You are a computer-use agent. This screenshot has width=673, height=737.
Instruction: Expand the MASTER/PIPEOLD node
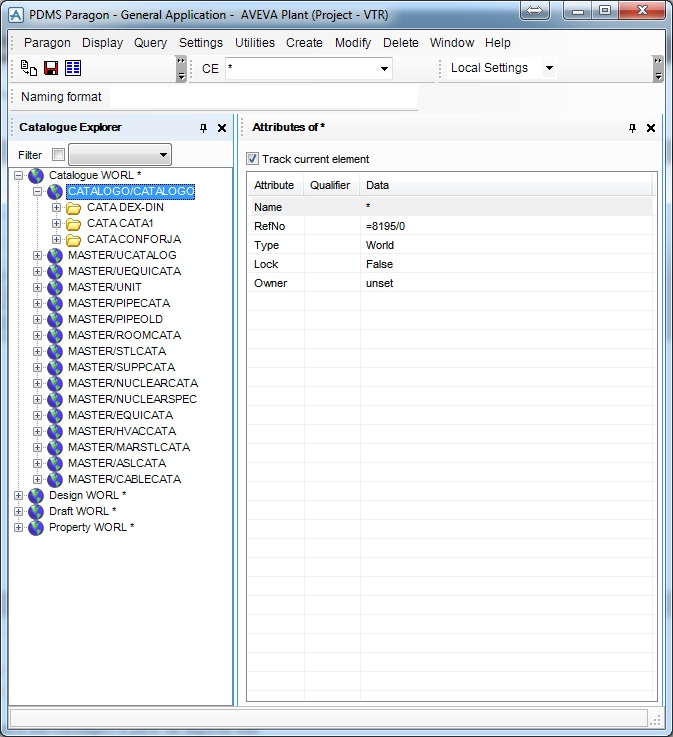coord(37,320)
